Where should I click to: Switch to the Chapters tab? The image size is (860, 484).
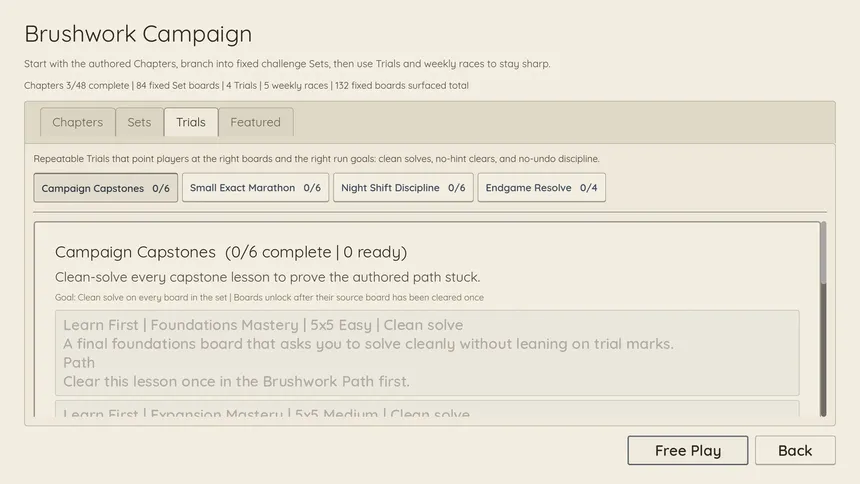[x=77, y=122]
